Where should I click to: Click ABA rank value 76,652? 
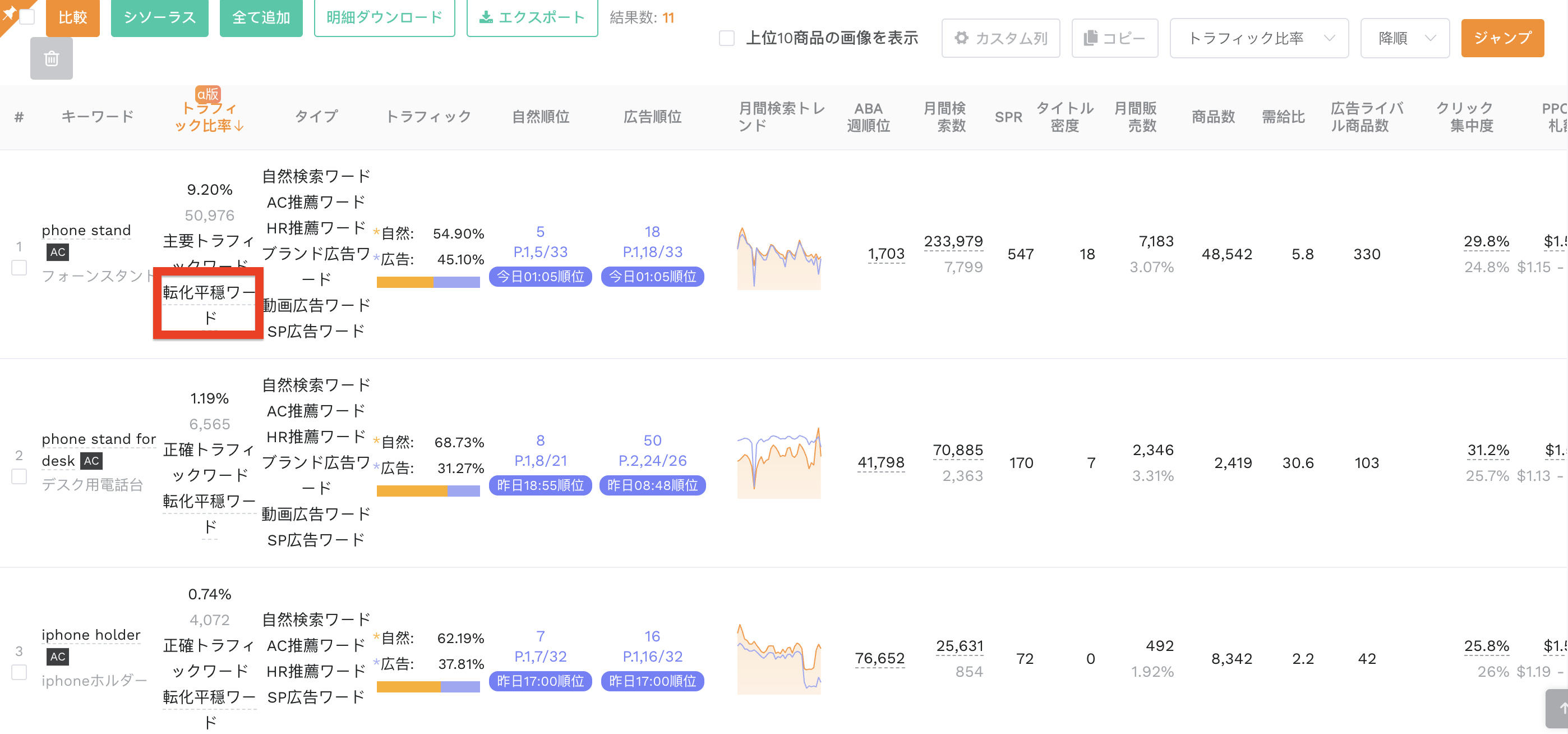click(x=880, y=658)
